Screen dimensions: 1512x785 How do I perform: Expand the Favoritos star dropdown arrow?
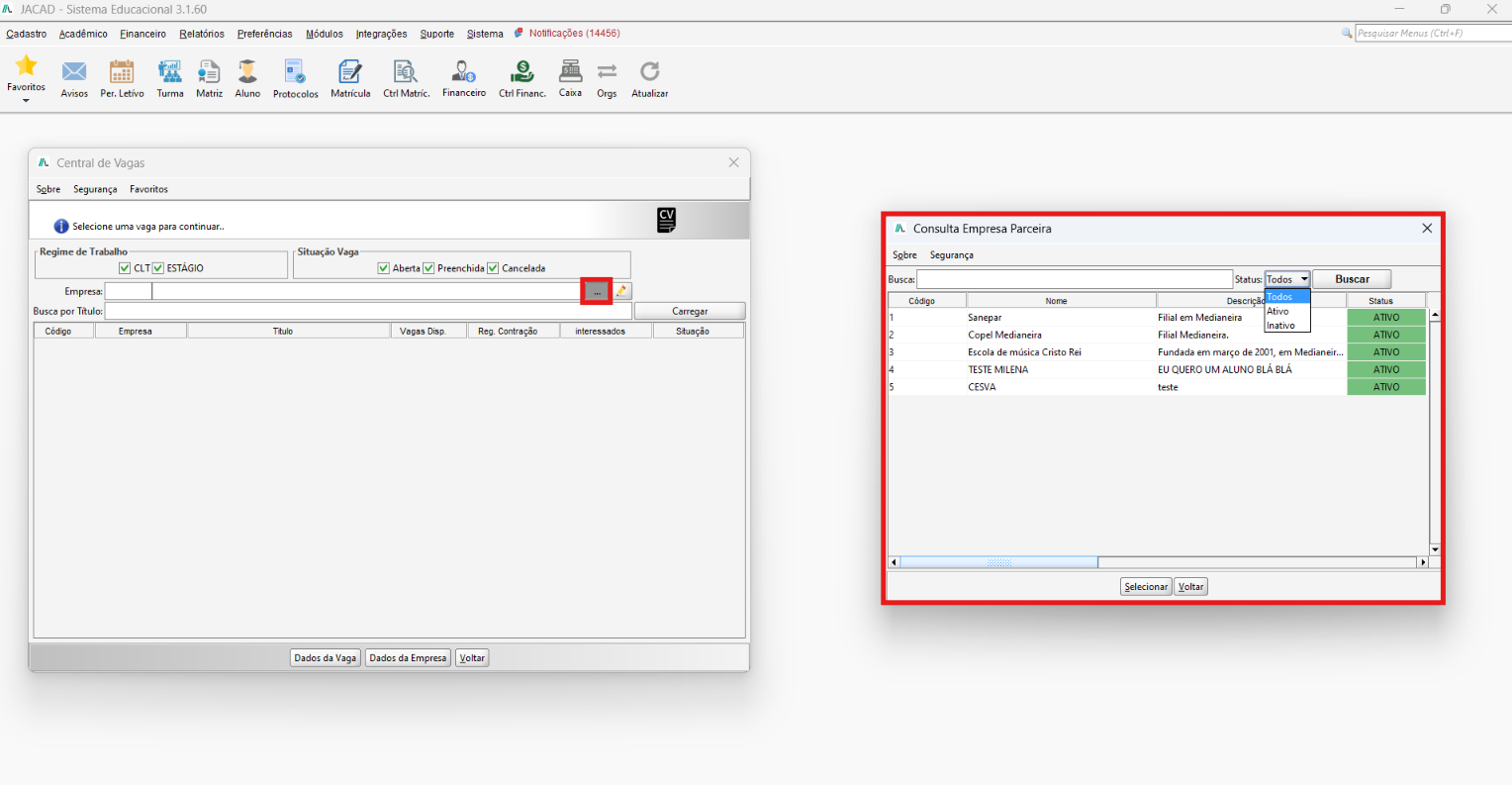click(x=26, y=101)
